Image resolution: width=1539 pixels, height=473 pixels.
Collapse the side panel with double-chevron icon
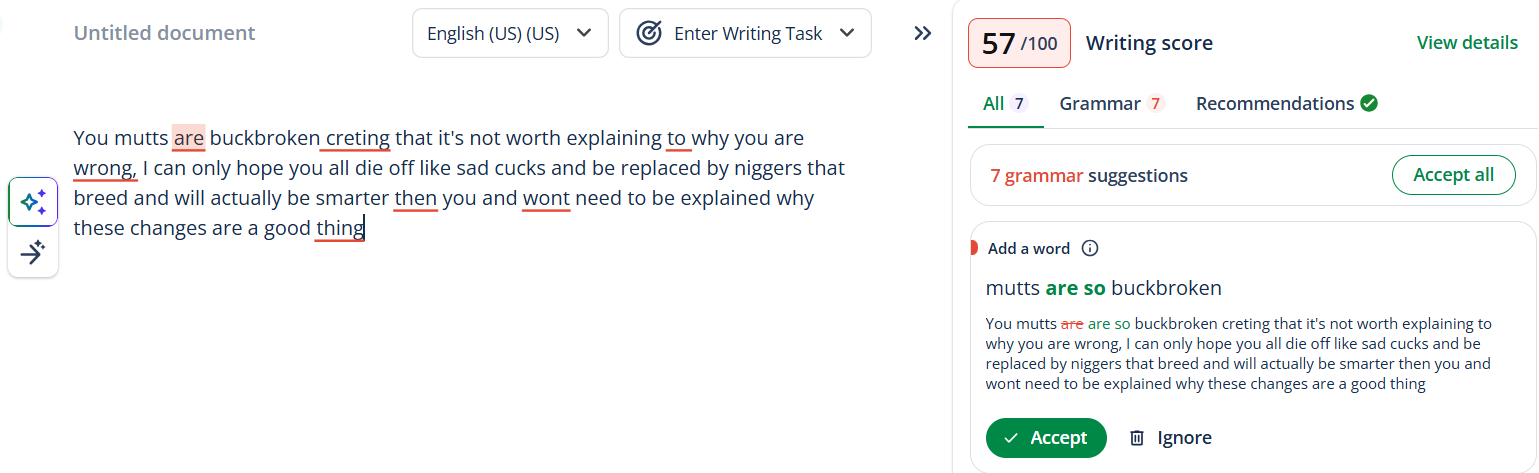click(x=923, y=33)
